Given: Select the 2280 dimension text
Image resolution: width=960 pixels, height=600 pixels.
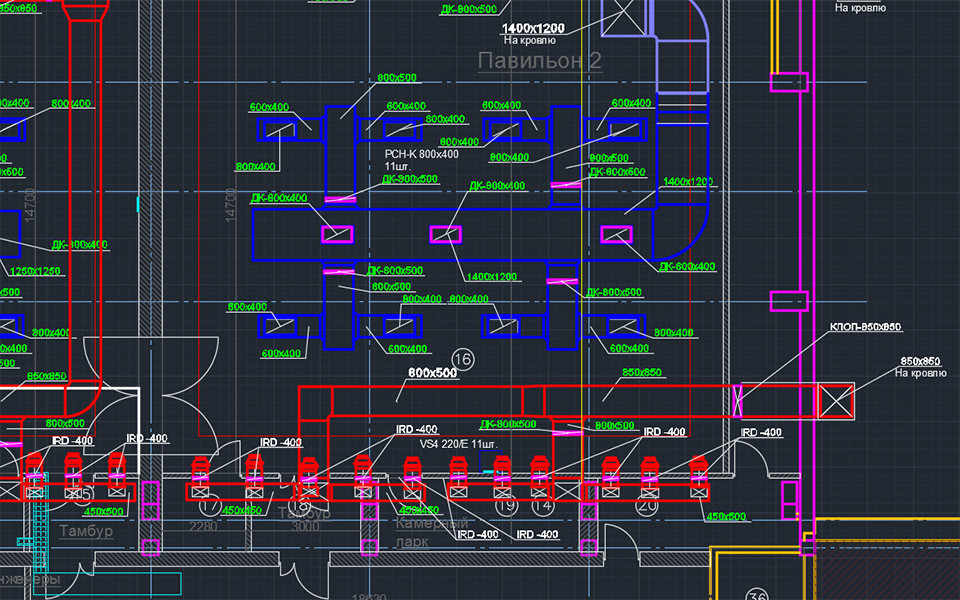Looking at the screenshot, I should point(203,527).
